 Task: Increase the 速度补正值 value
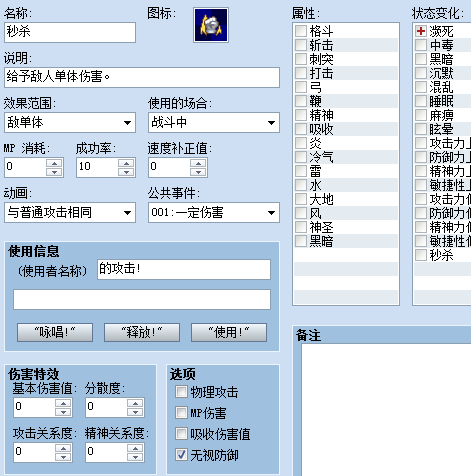[x=198, y=163]
